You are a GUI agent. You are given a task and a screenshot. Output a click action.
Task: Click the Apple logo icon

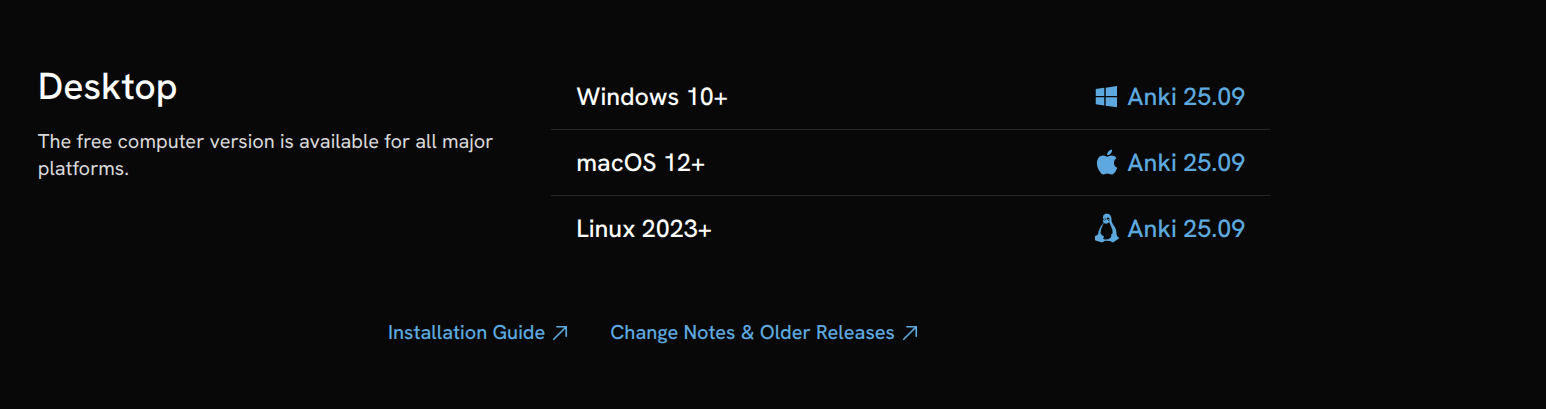click(x=1106, y=163)
